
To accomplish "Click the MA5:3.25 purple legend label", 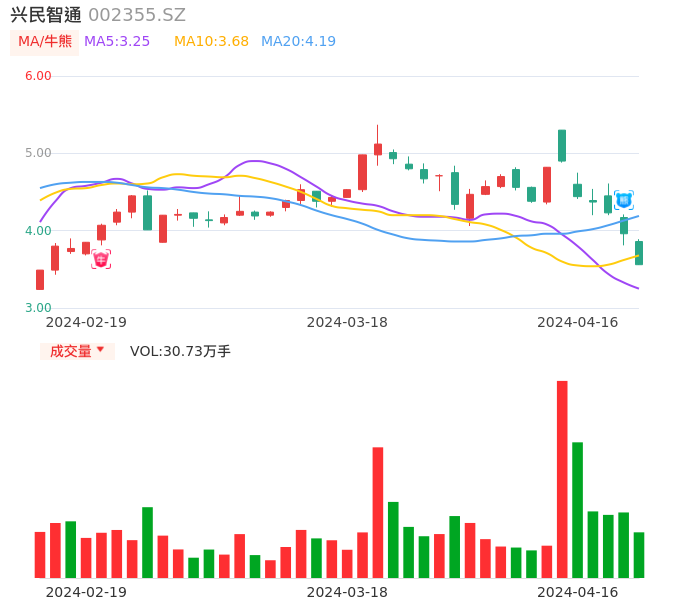I will pyautogui.click(x=117, y=42).
